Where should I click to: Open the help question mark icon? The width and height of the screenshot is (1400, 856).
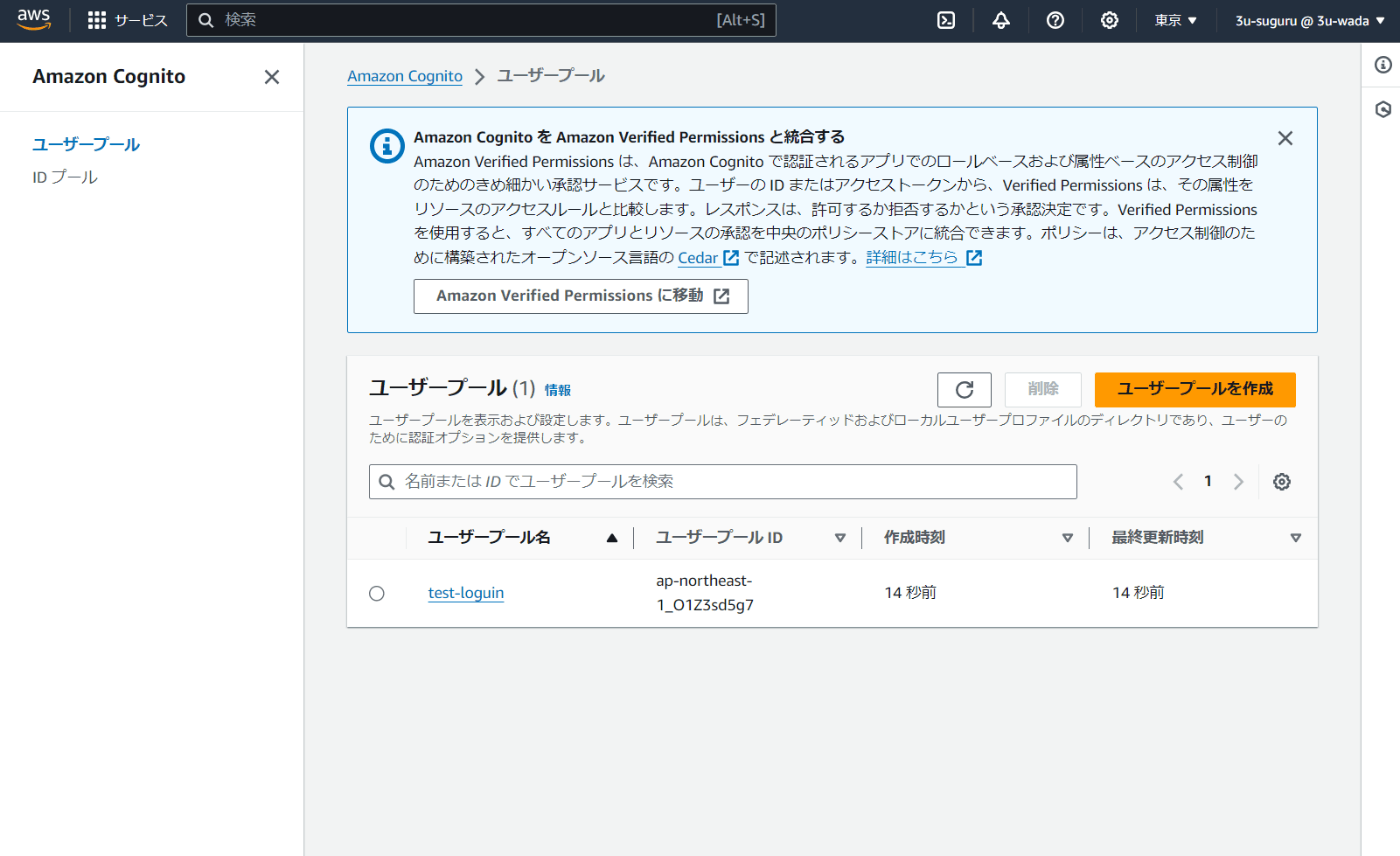click(x=1055, y=20)
